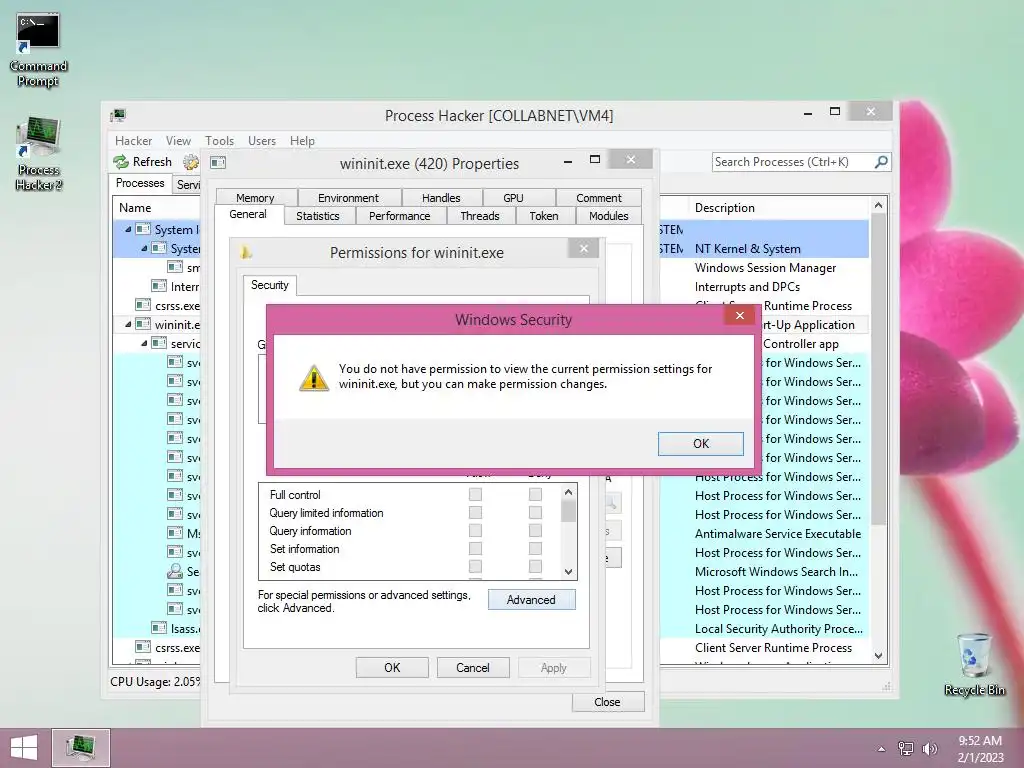
Task: Click the search magnifier icon in Process Hacker
Action: [x=881, y=161]
